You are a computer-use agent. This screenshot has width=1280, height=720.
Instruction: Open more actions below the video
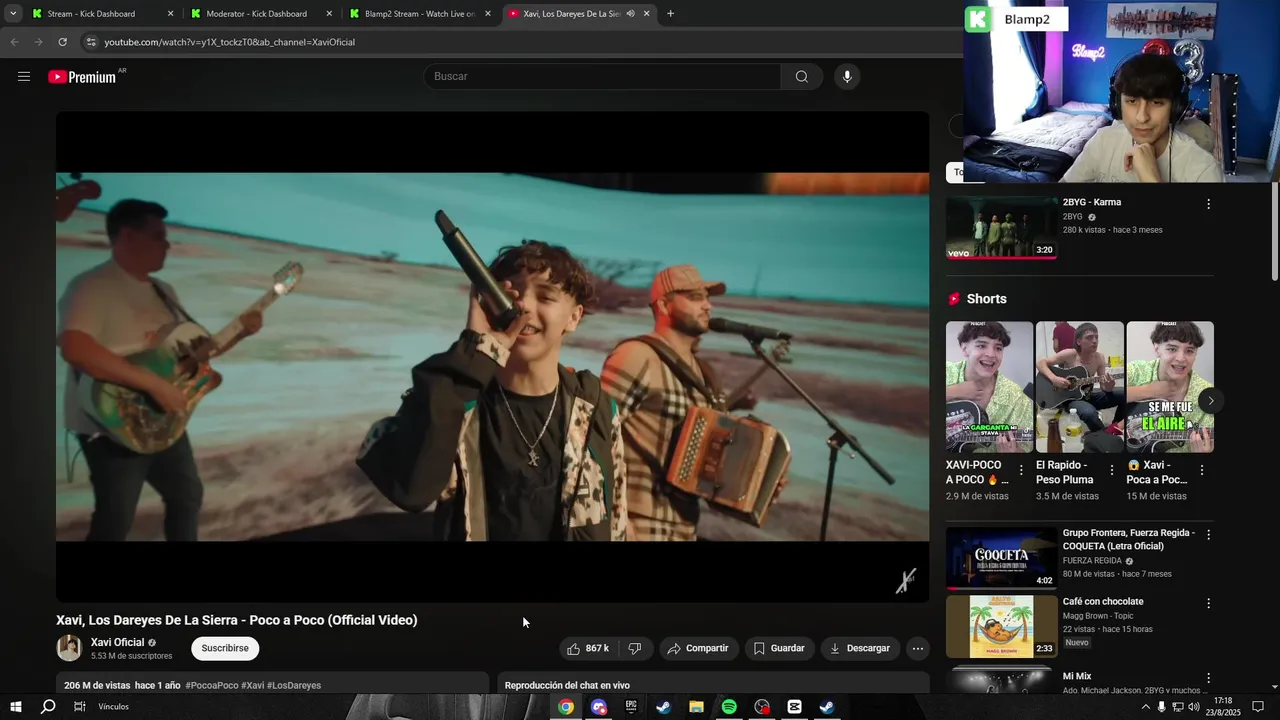point(917,648)
